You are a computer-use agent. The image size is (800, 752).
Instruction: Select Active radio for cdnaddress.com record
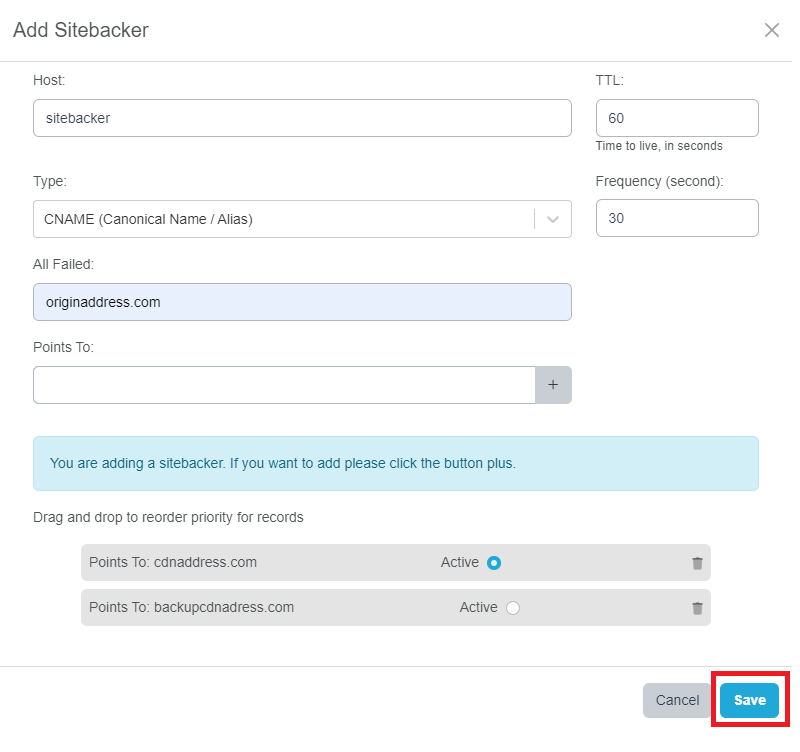click(493, 563)
